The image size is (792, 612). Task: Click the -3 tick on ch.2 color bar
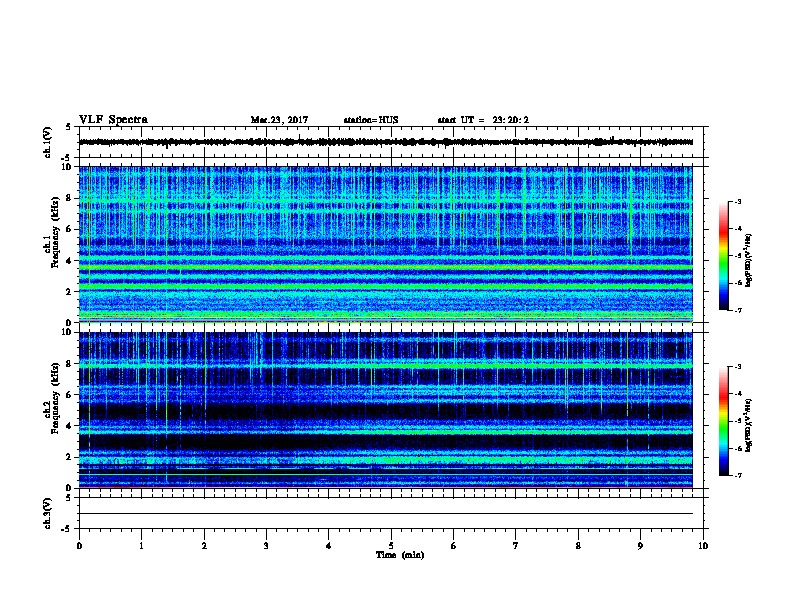[x=738, y=367]
